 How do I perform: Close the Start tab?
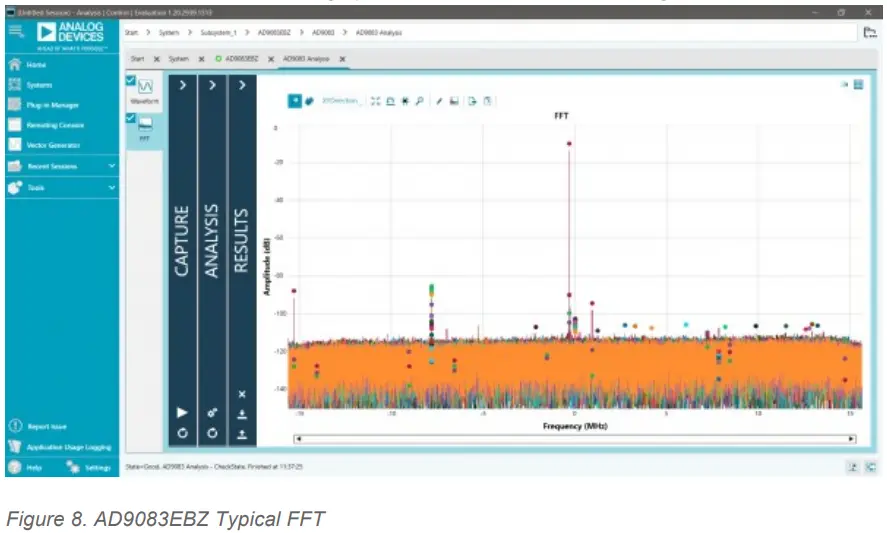tap(157, 59)
